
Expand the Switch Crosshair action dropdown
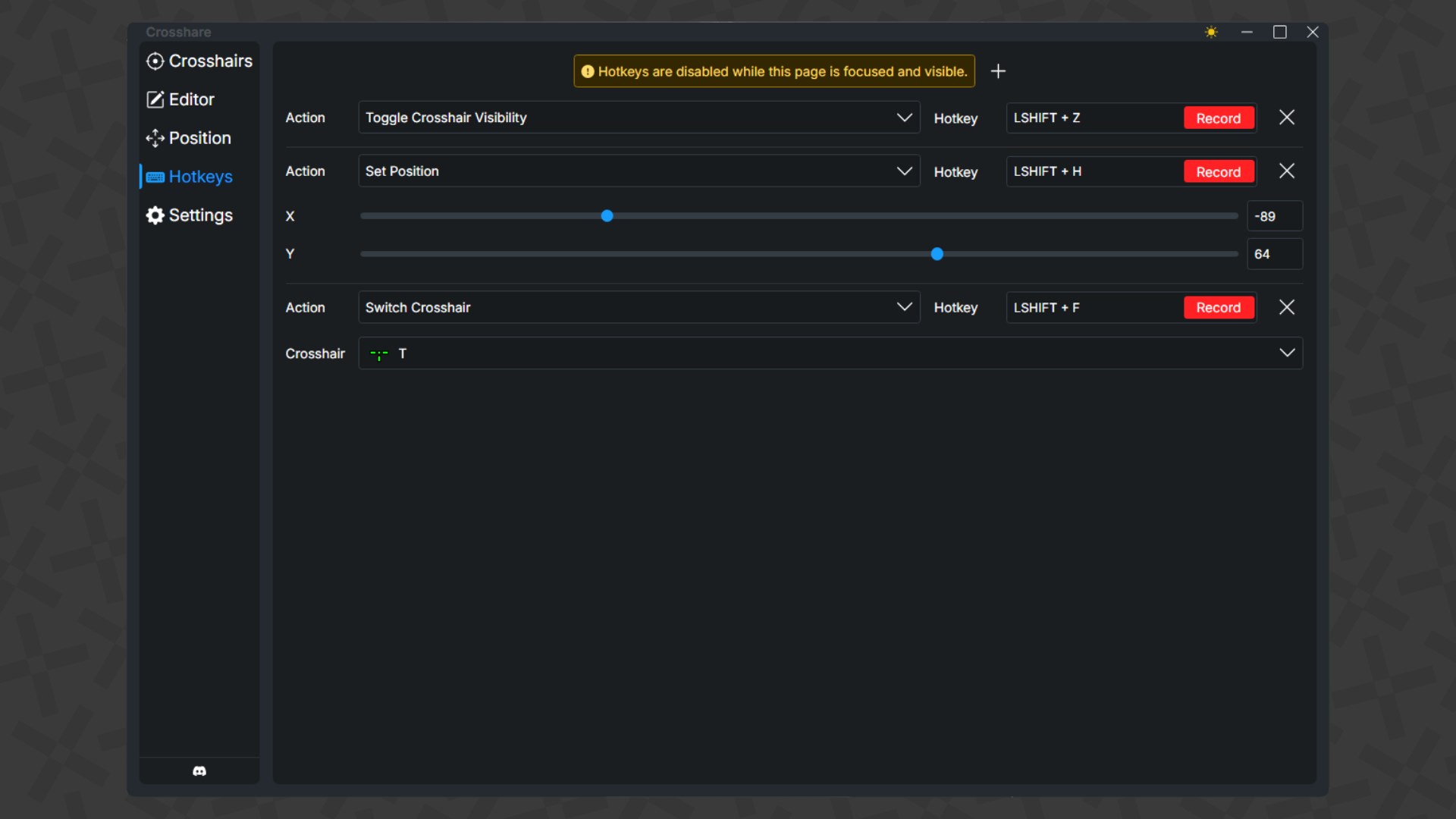(903, 307)
